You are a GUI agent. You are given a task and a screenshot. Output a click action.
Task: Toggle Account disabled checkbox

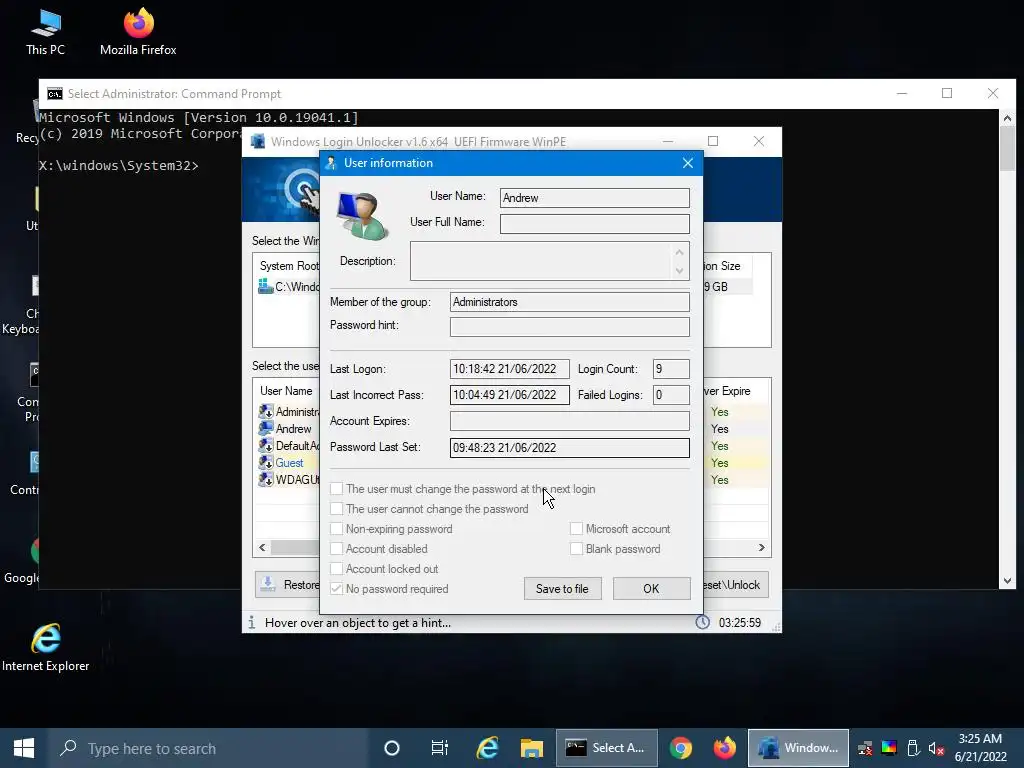pyautogui.click(x=336, y=549)
